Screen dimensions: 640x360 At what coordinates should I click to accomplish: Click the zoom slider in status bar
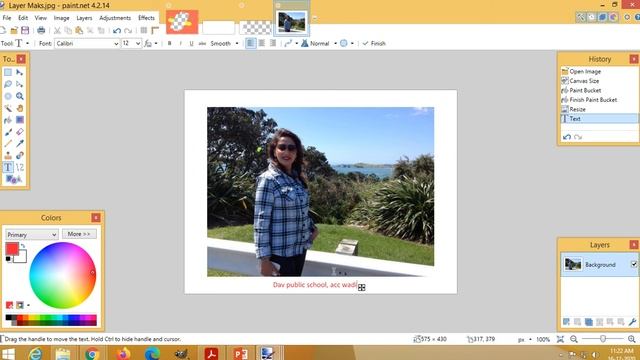[603, 339]
